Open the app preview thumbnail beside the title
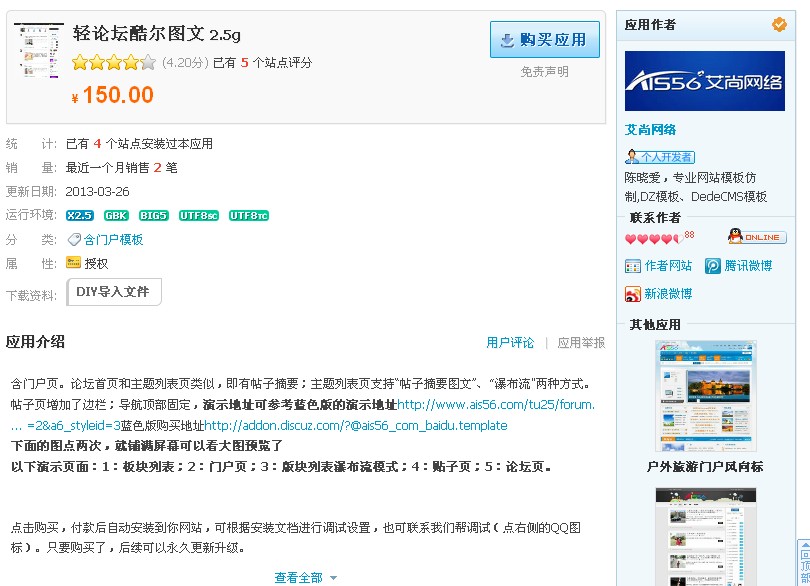Screen dimensions: 810x586 (39, 50)
